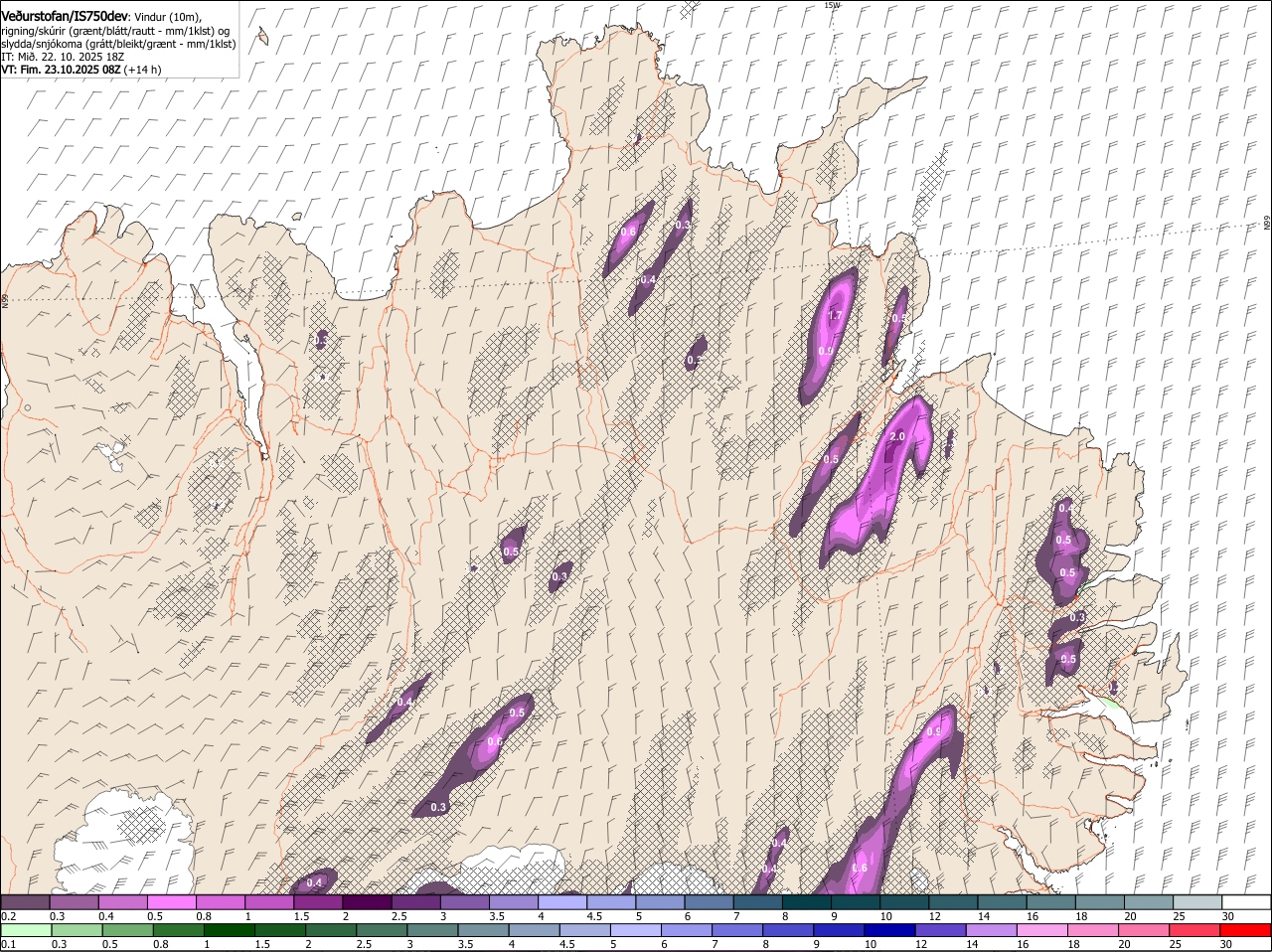
Task: Click the 0.9 label just below the 1.7 value
Action: click(x=826, y=351)
